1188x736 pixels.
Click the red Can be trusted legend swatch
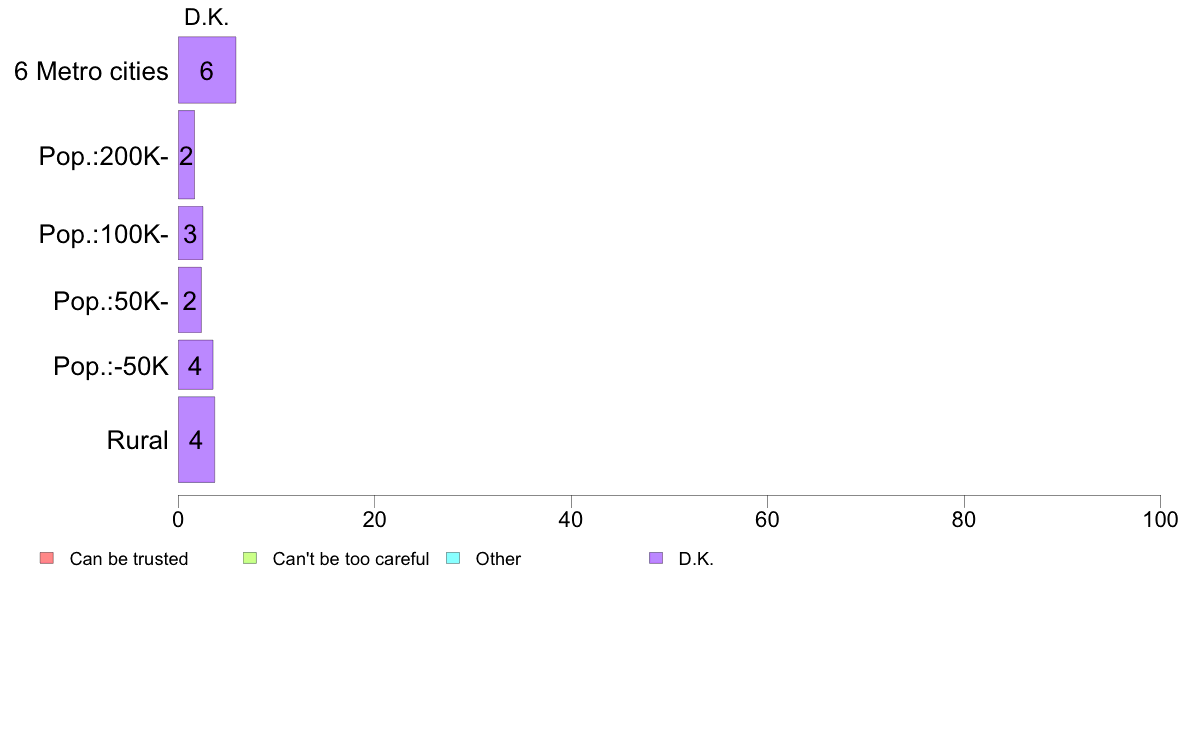click(47, 559)
